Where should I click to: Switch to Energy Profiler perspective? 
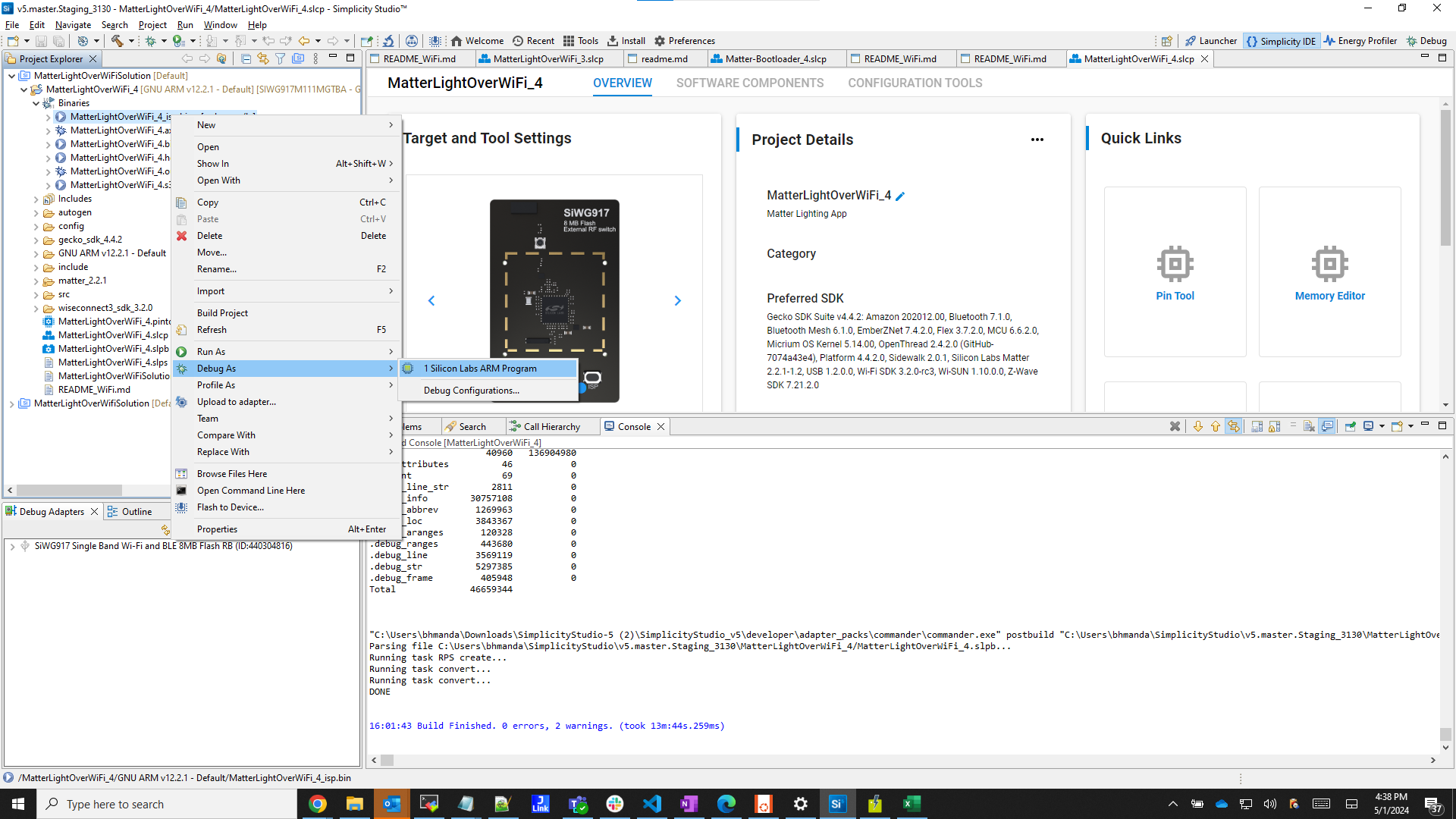click(x=1360, y=41)
